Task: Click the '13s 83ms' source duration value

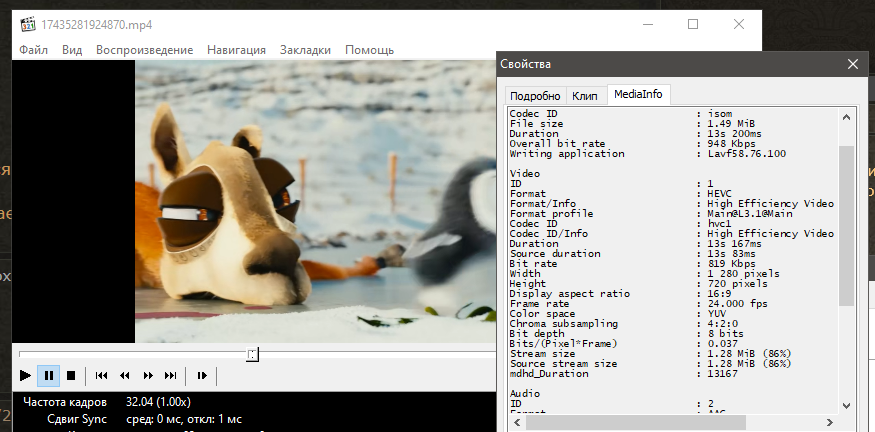Action: pos(732,253)
